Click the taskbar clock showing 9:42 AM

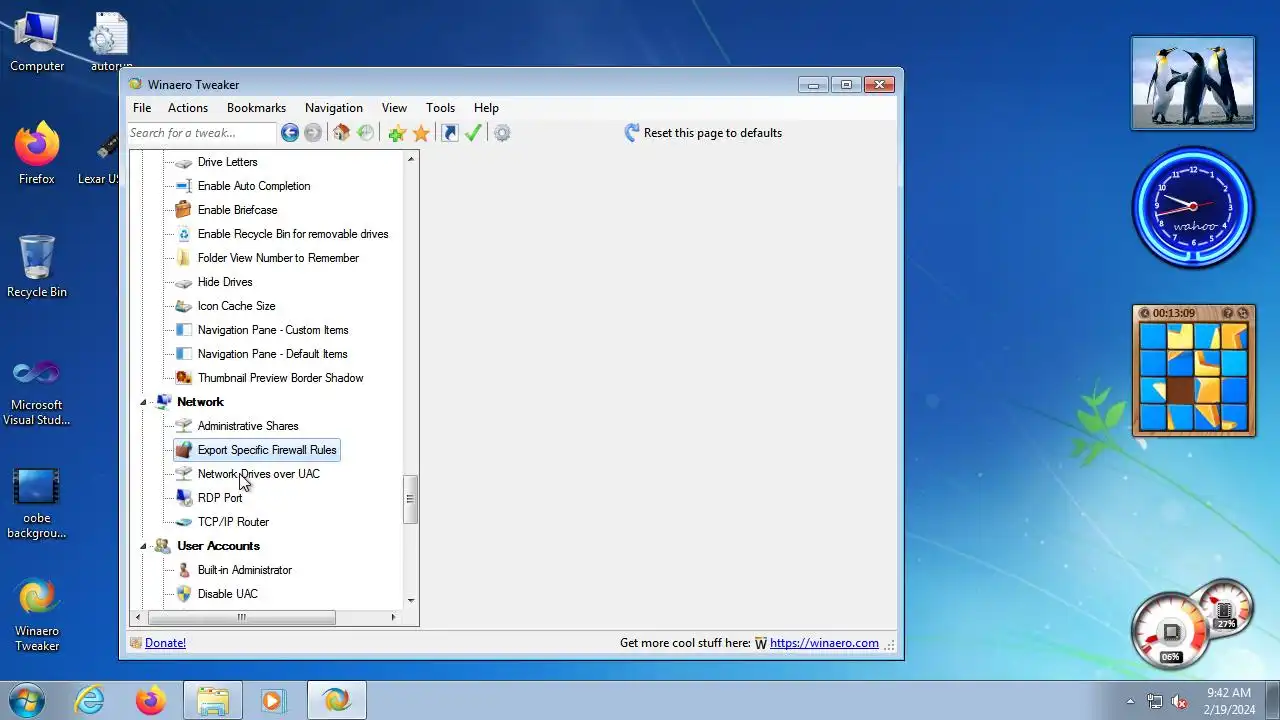(x=1229, y=700)
